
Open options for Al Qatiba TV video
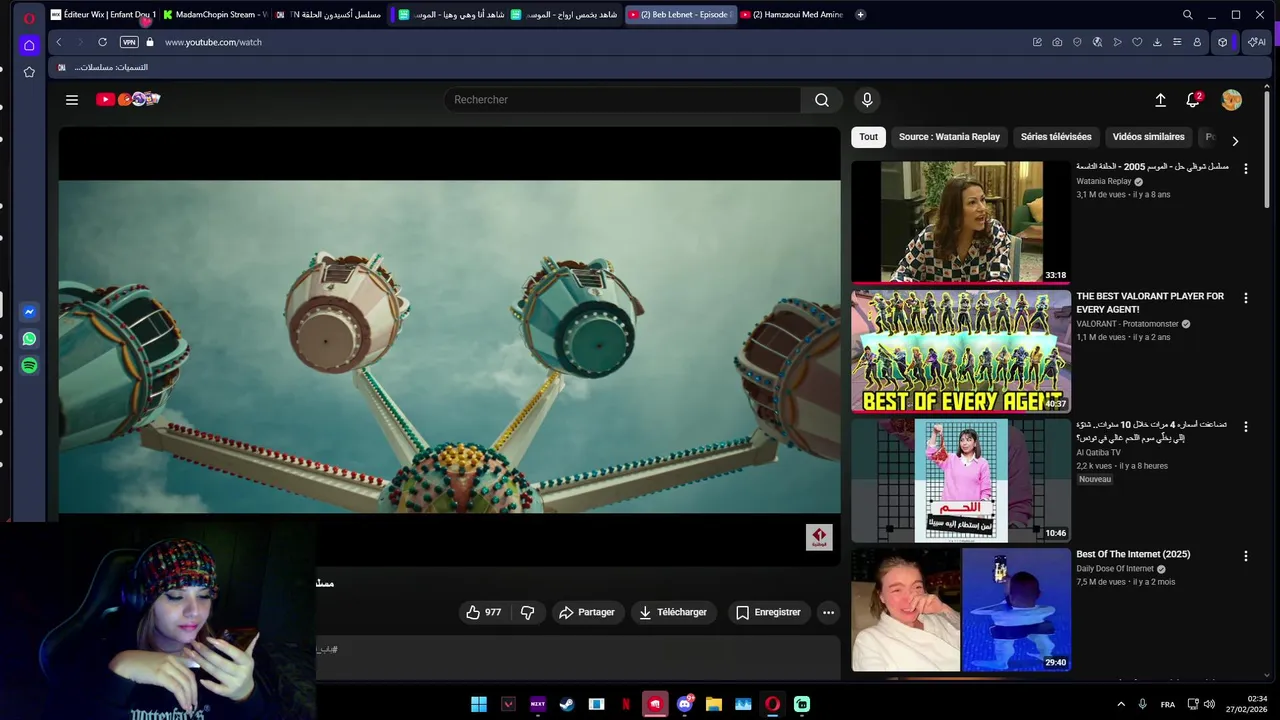pyautogui.click(x=1245, y=427)
